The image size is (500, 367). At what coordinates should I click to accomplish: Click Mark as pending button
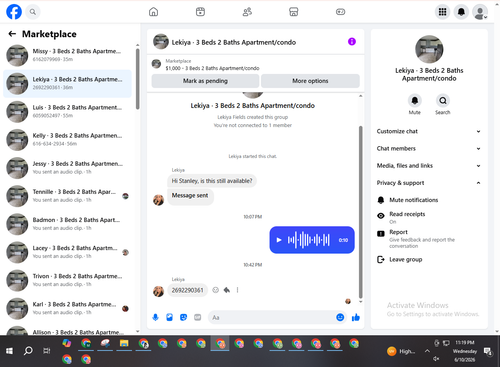coord(205,81)
